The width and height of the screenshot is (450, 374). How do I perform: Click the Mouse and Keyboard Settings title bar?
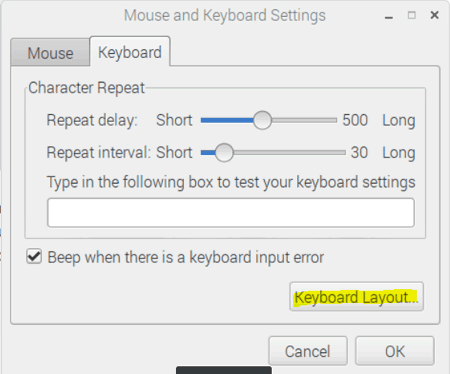tap(225, 16)
